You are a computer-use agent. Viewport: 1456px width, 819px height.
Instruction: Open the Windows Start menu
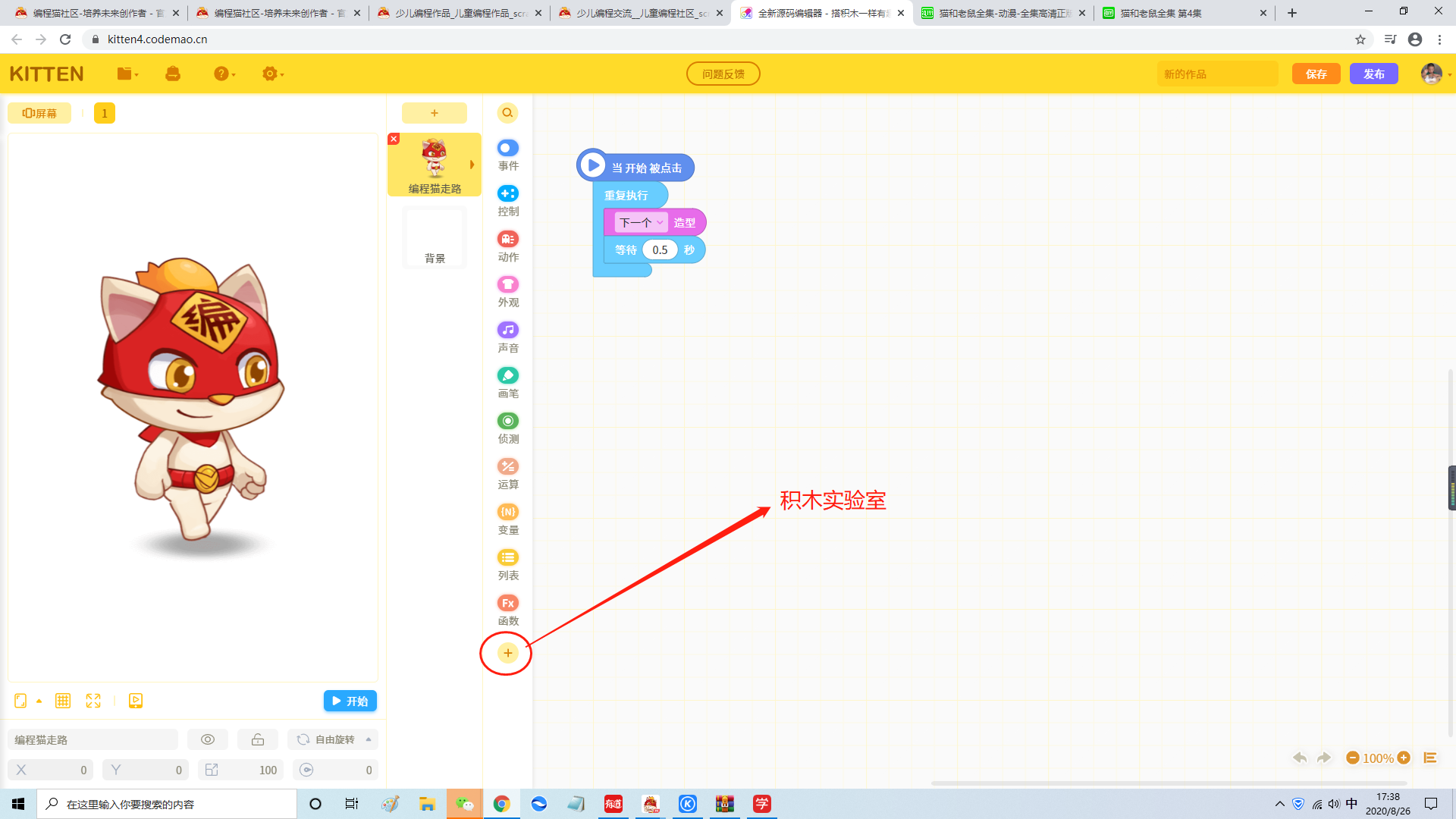18,804
